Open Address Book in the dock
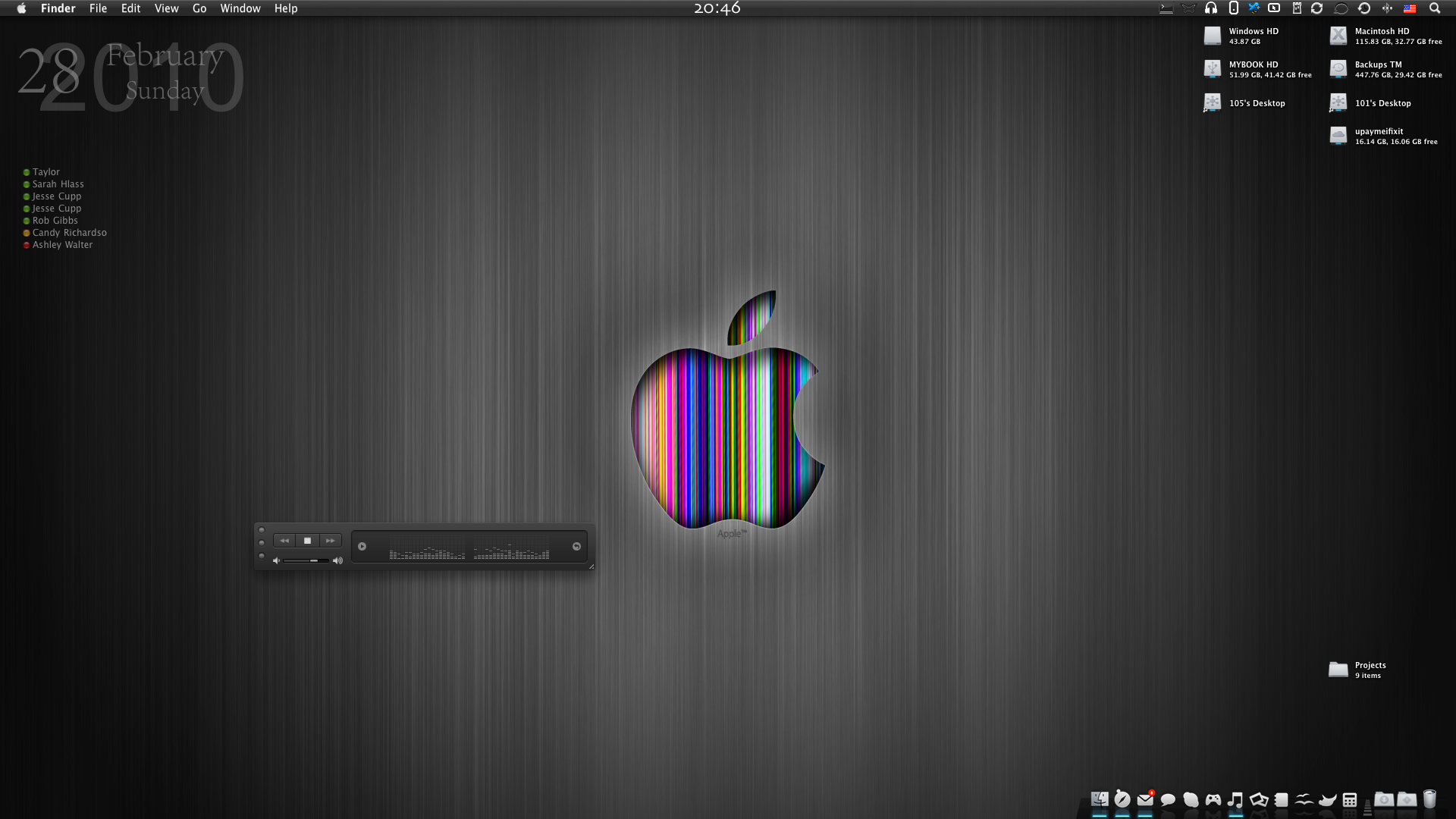This screenshot has height=819, width=1456. 1282,799
